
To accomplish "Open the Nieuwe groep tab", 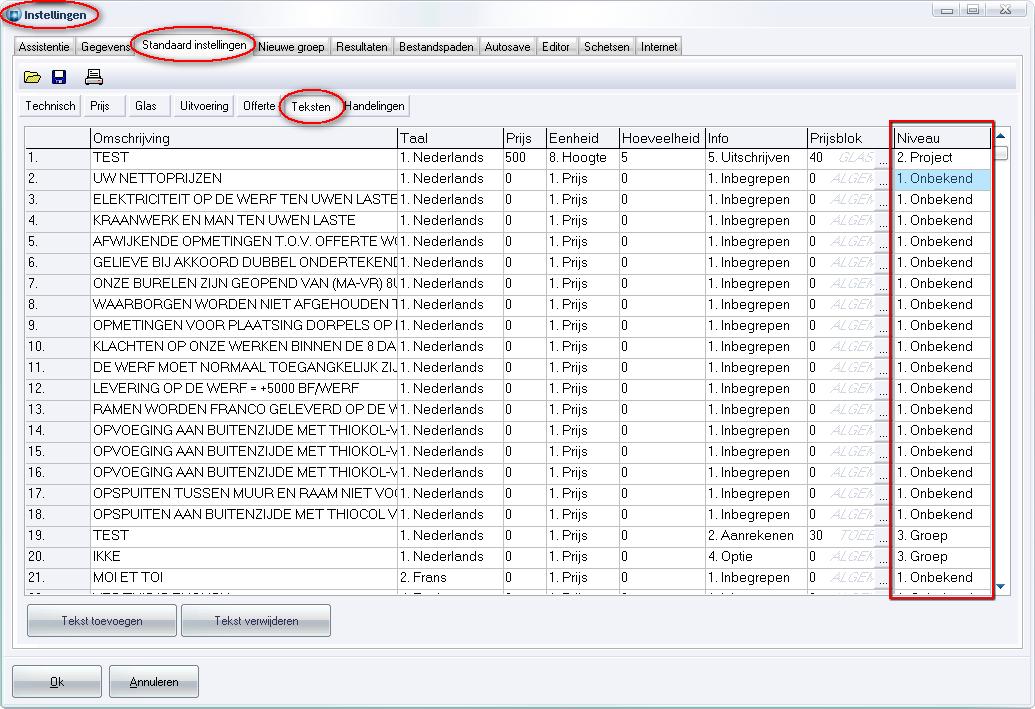I will click(291, 47).
